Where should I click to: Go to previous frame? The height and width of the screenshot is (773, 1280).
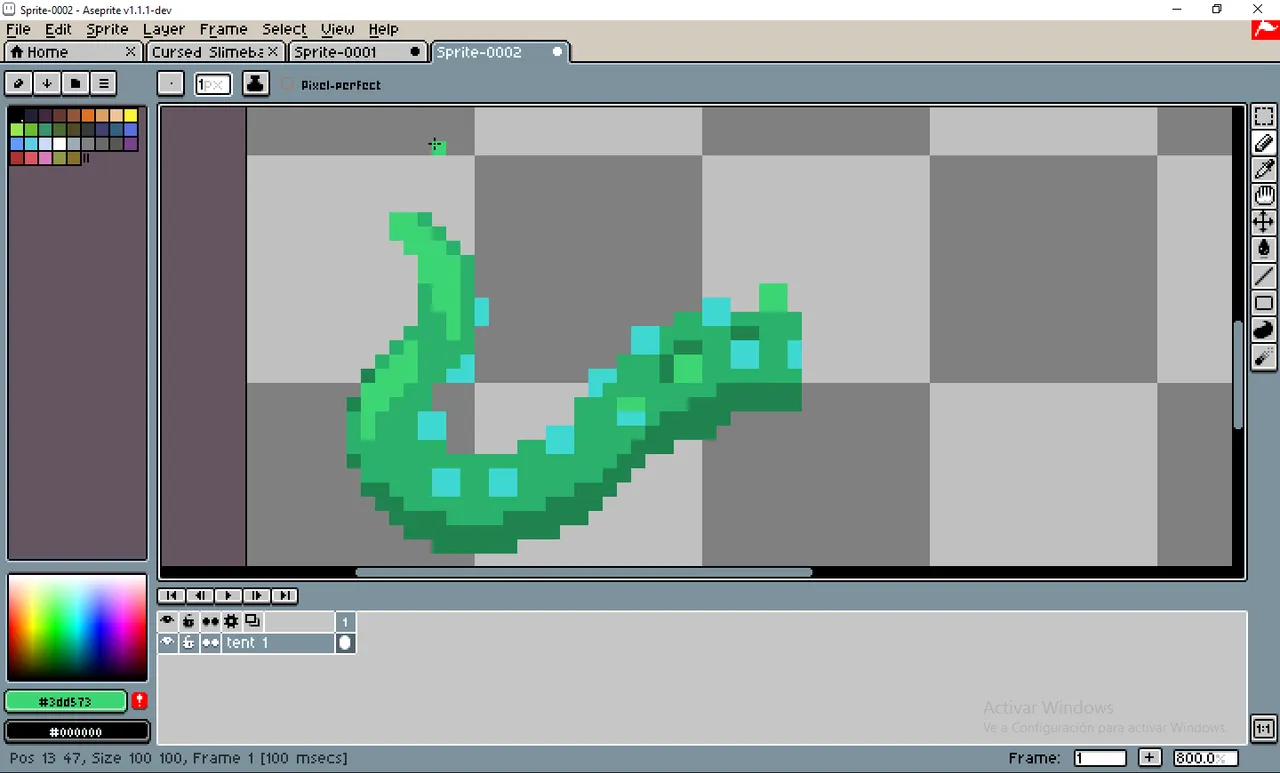[200, 595]
